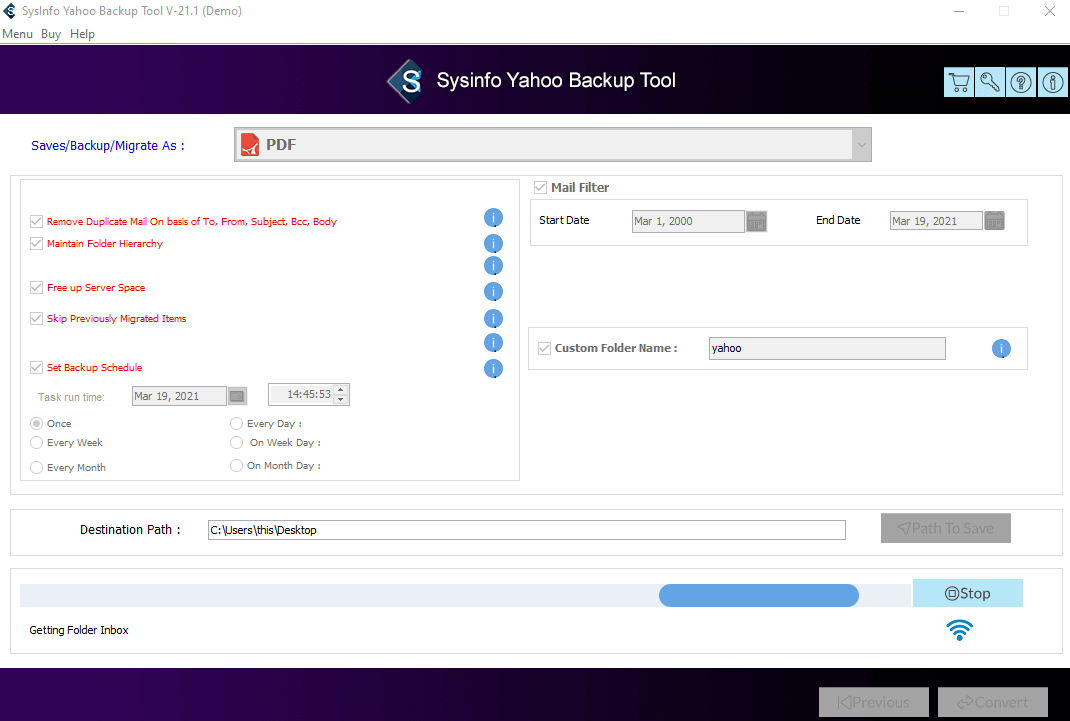1070x721 pixels.
Task: Click the shopping cart buy icon
Action: (959, 83)
